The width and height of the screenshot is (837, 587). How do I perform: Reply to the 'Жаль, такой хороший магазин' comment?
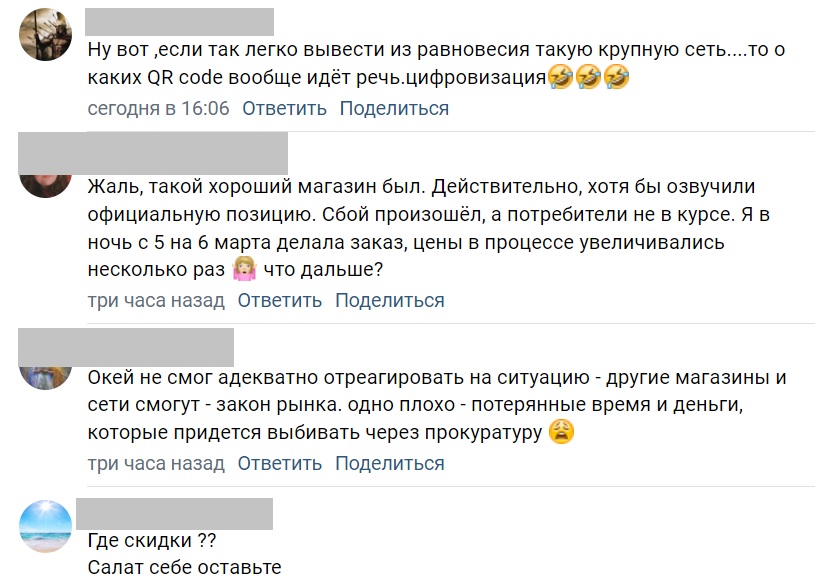click(280, 300)
